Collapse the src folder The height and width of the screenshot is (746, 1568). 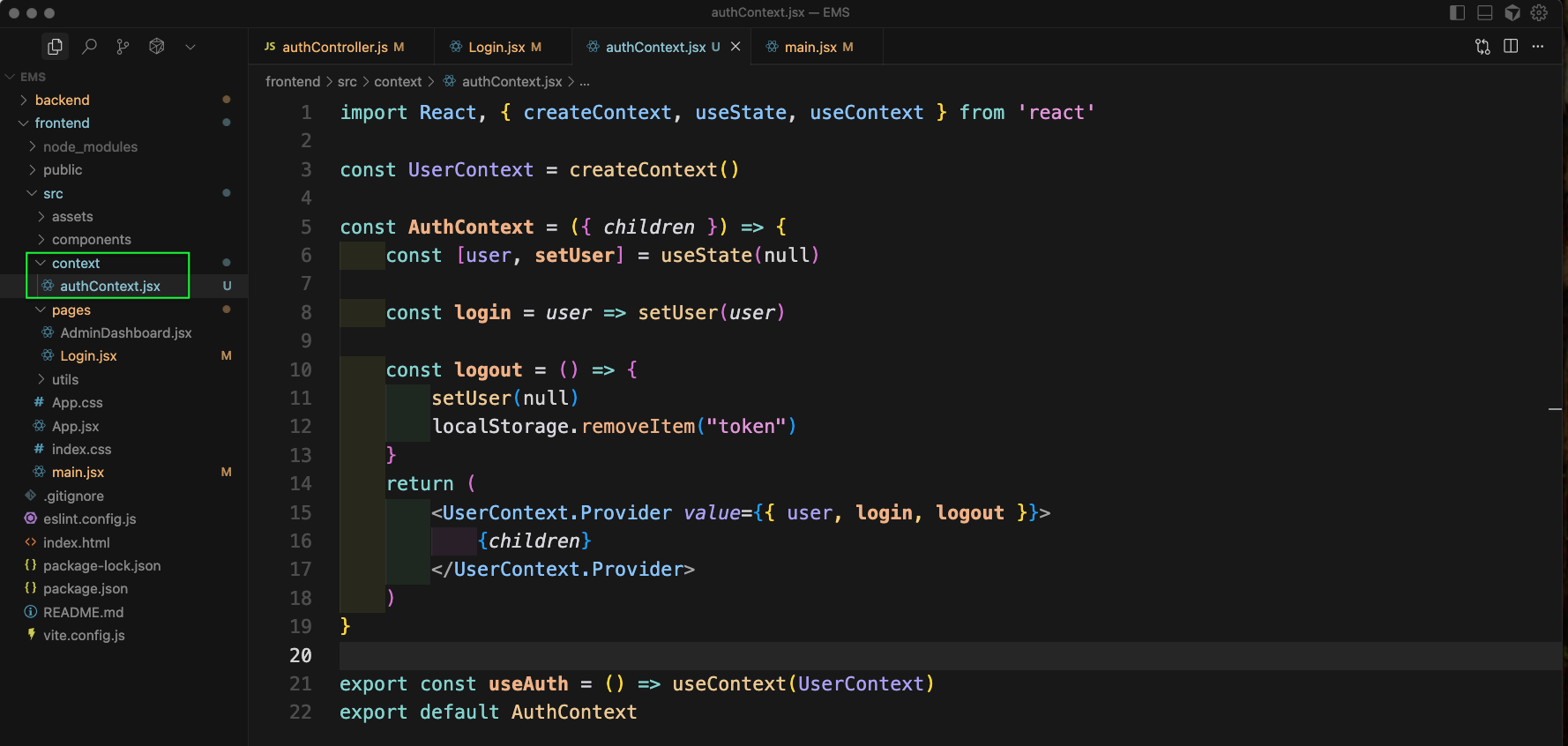point(33,193)
